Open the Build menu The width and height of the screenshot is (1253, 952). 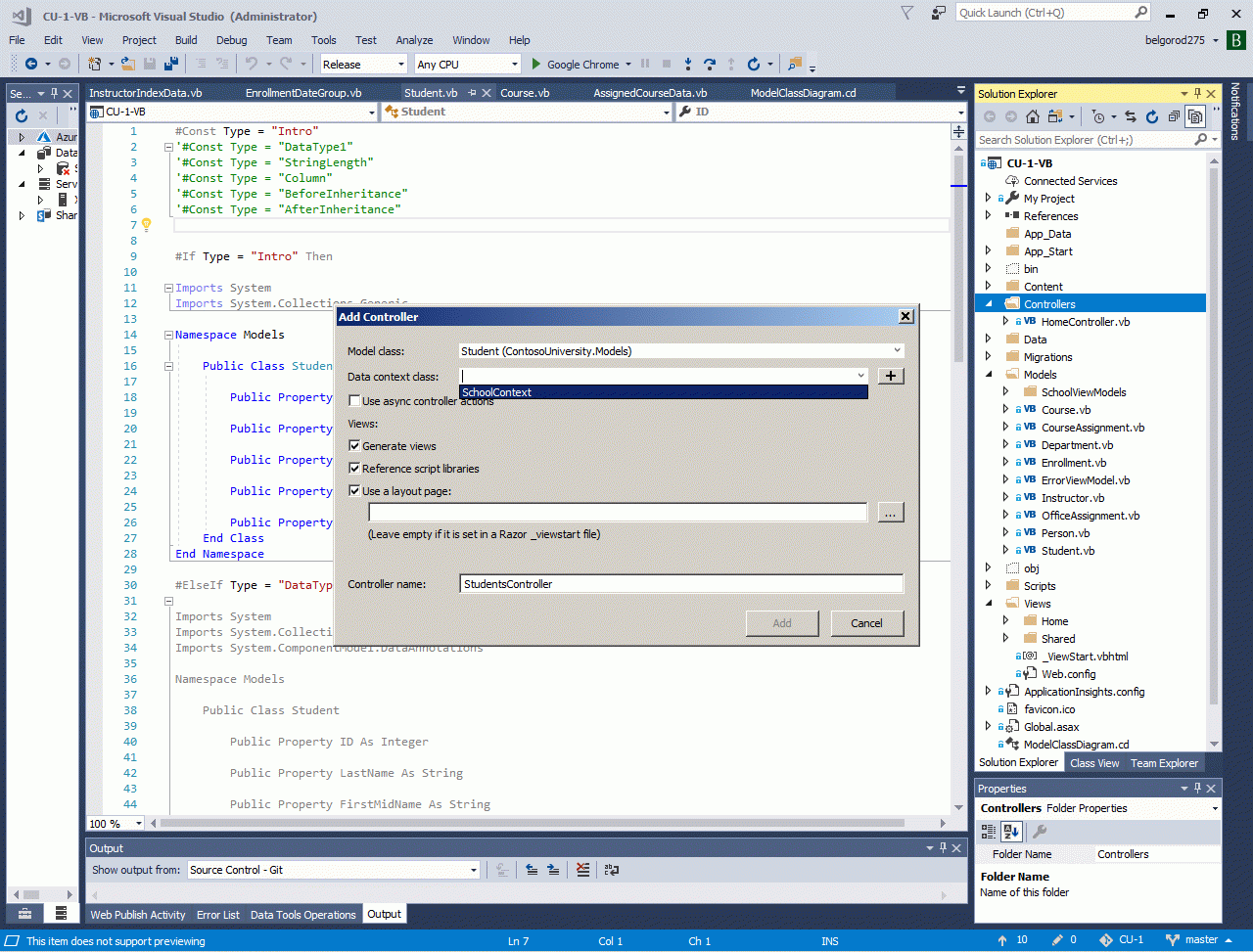(x=186, y=40)
